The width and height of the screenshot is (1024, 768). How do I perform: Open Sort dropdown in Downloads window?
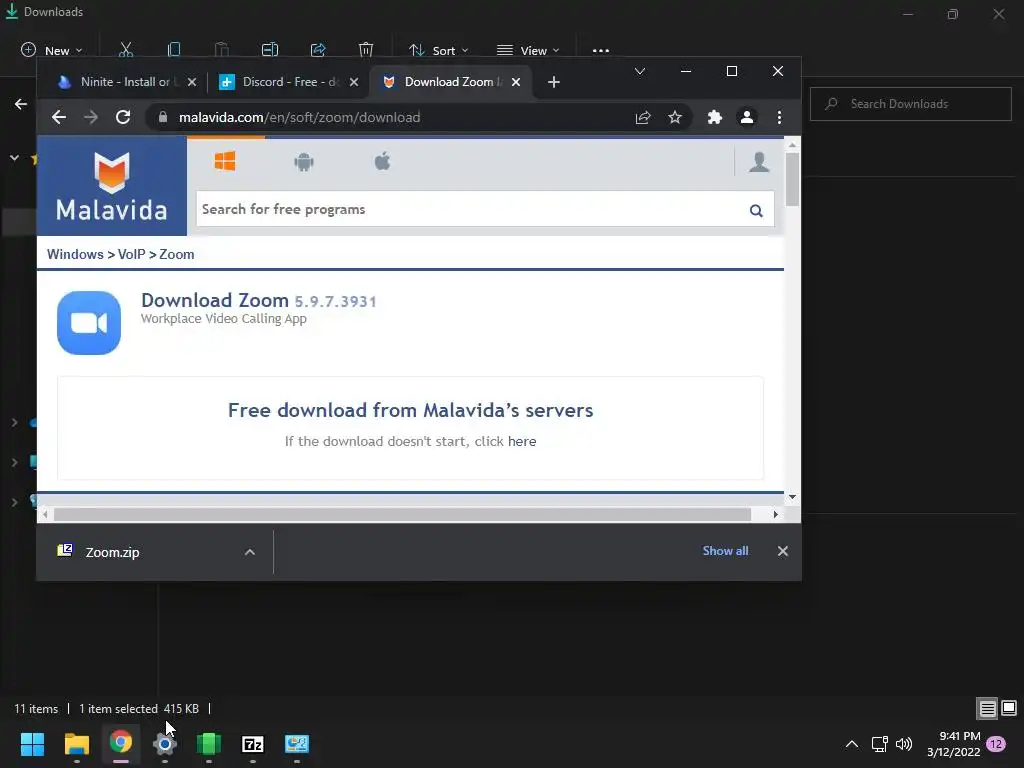[438, 50]
